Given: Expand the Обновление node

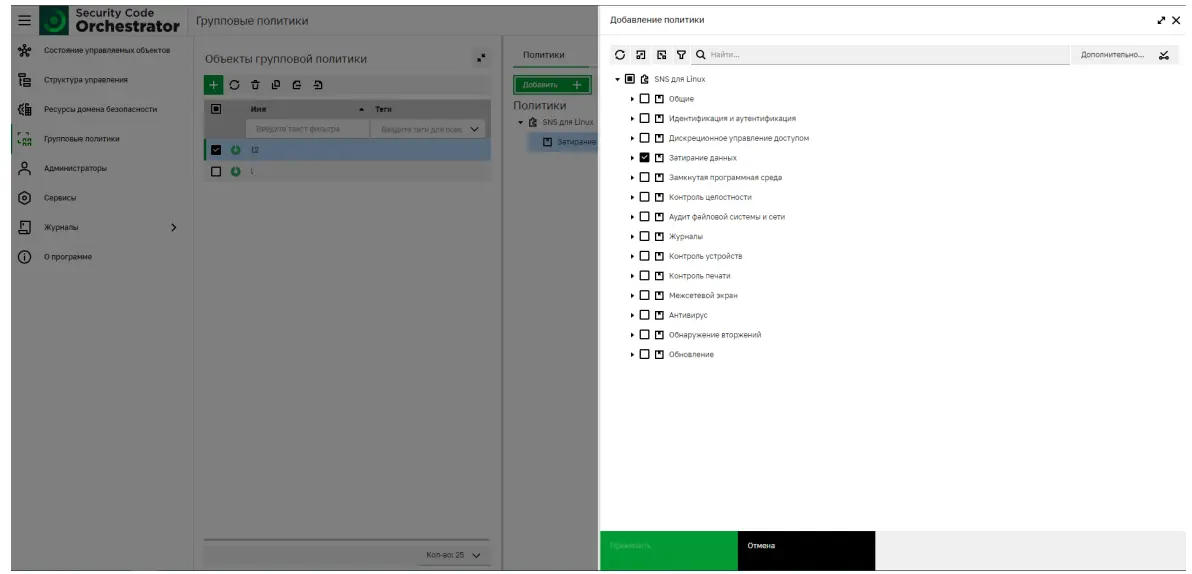Looking at the screenshot, I should pyautogui.click(x=632, y=354).
